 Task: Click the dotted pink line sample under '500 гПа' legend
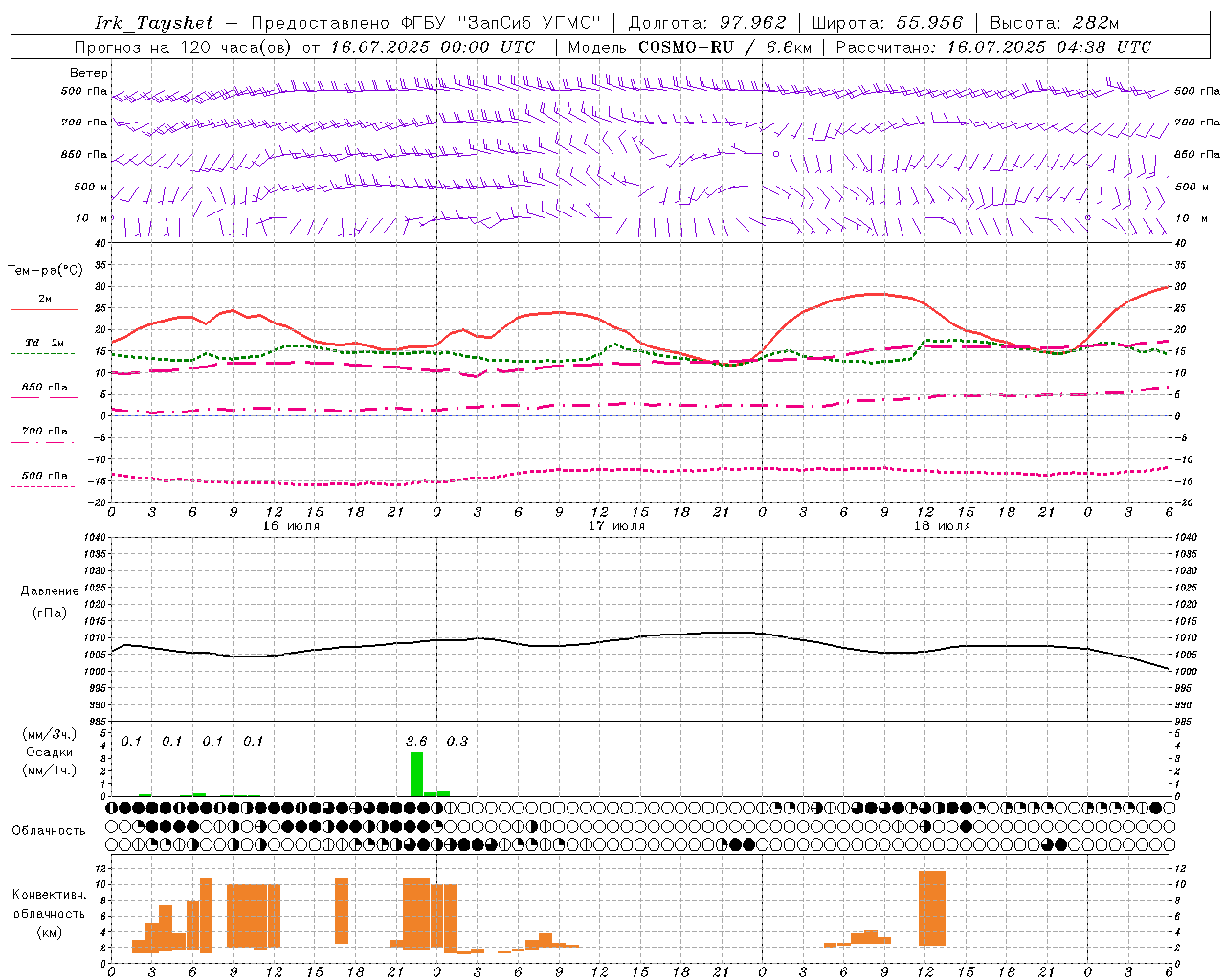tap(43, 487)
